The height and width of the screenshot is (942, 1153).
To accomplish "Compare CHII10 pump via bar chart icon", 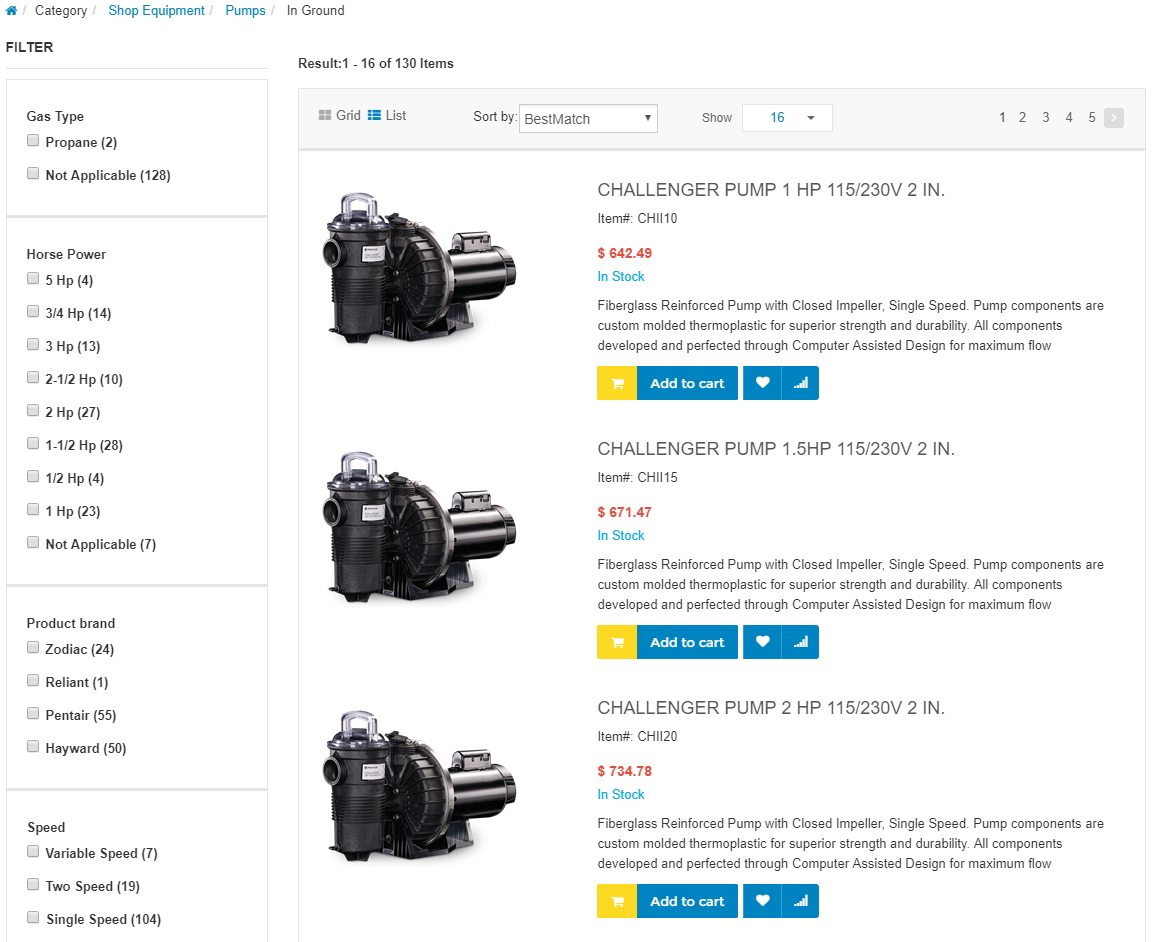I will tap(801, 383).
